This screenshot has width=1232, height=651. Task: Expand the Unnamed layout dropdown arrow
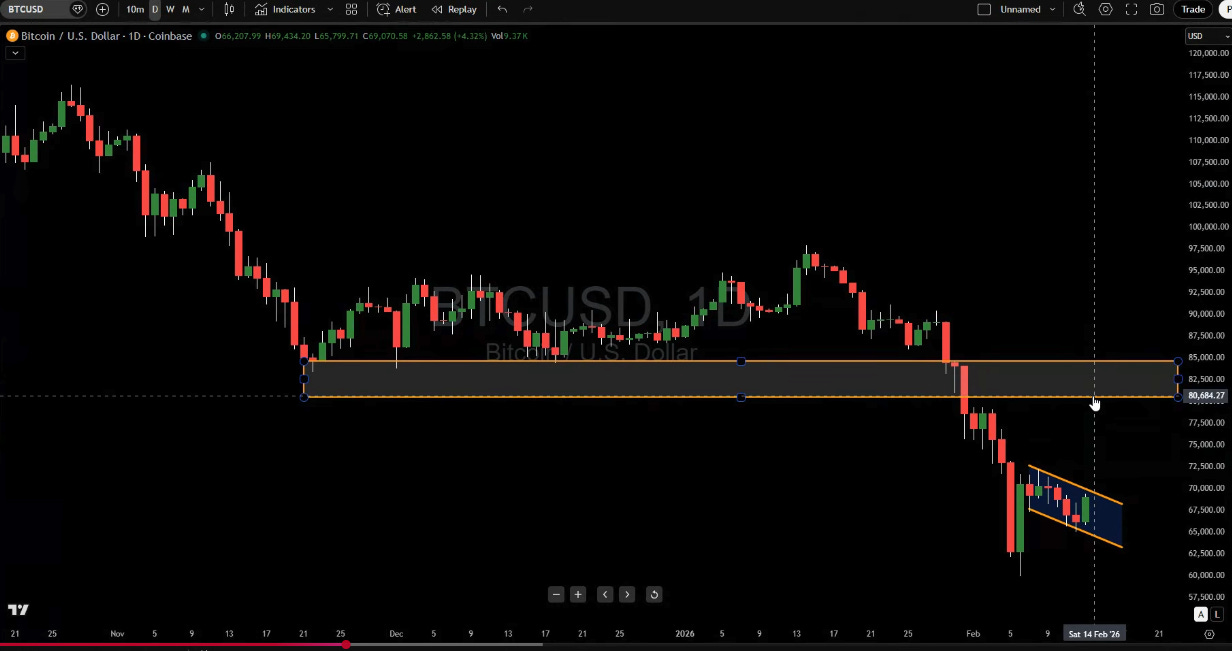1053,9
